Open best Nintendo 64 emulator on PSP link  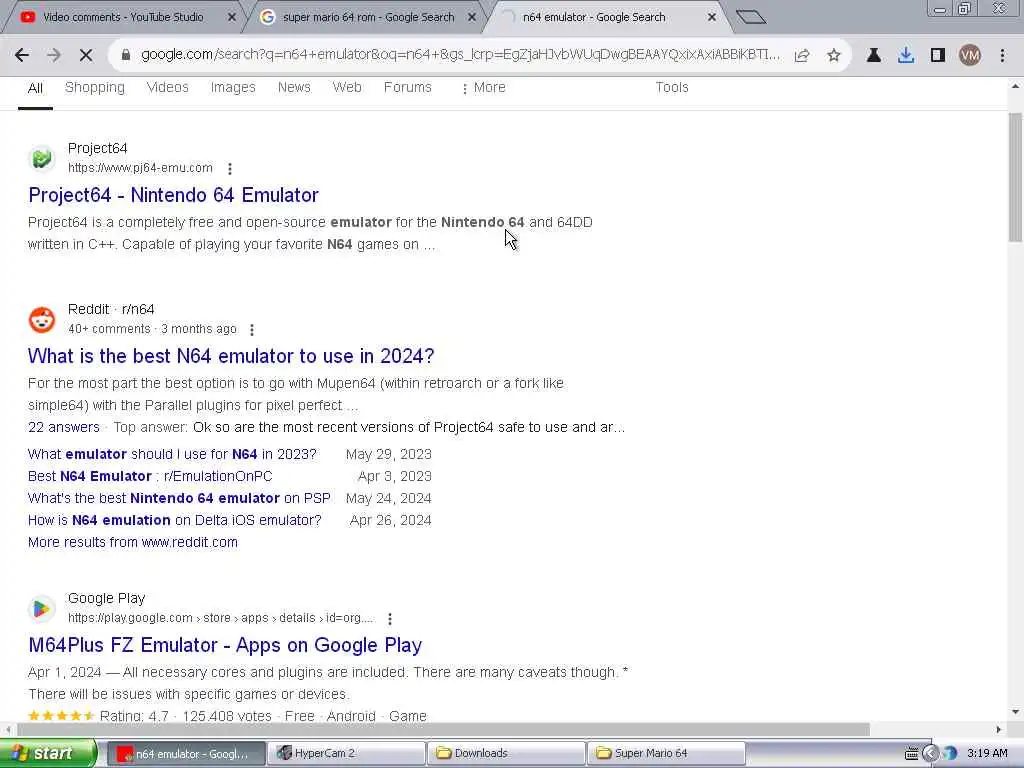pos(180,498)
